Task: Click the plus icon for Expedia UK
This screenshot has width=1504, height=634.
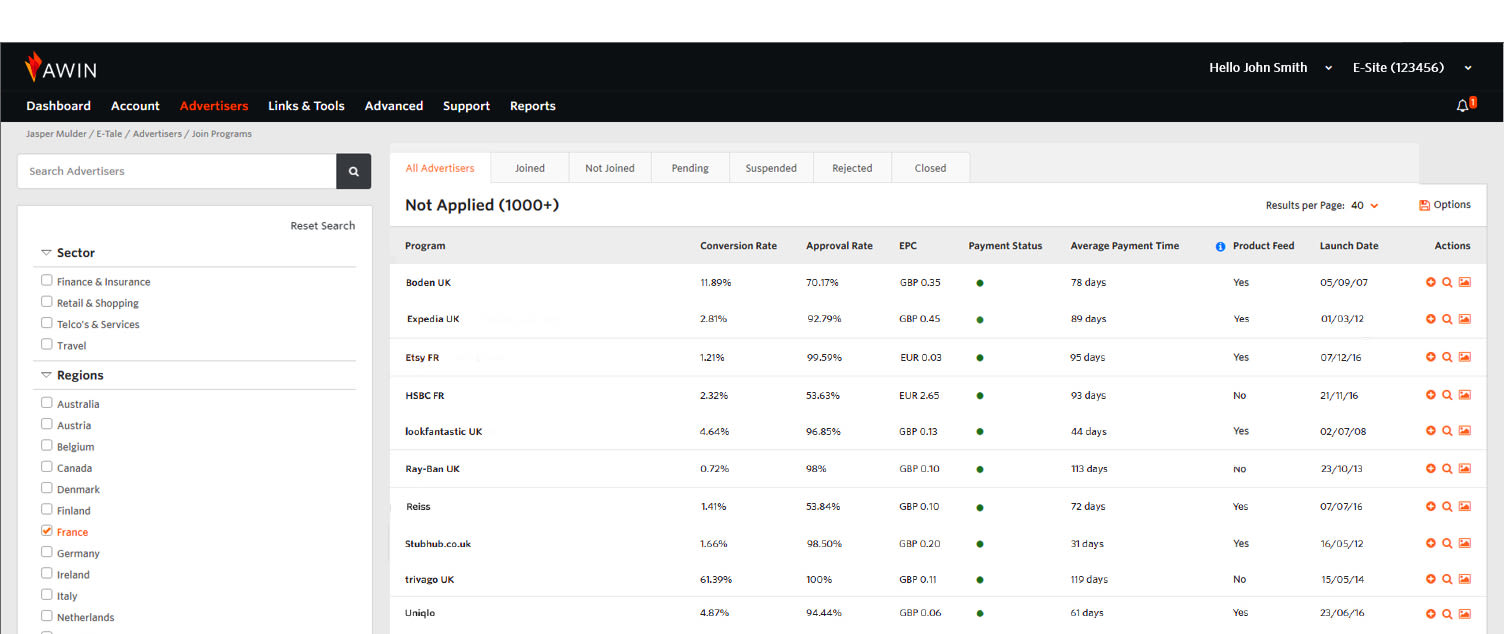Action: (x=1431, y=319)
